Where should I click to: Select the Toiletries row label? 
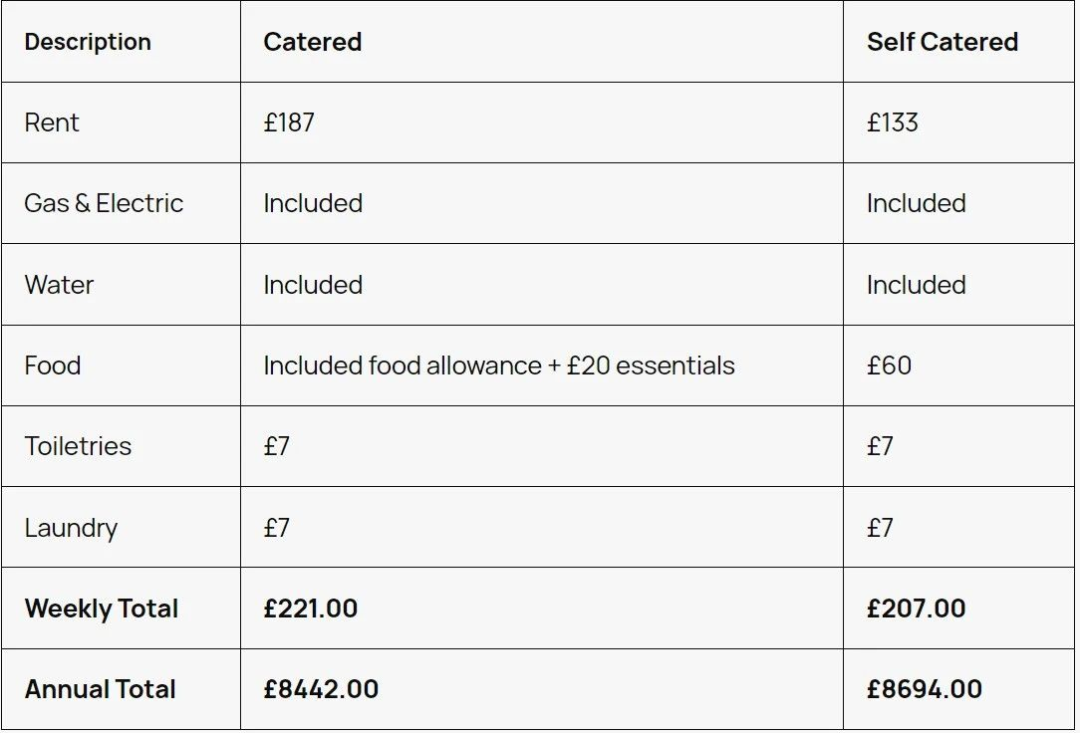[x=78, y=446]
